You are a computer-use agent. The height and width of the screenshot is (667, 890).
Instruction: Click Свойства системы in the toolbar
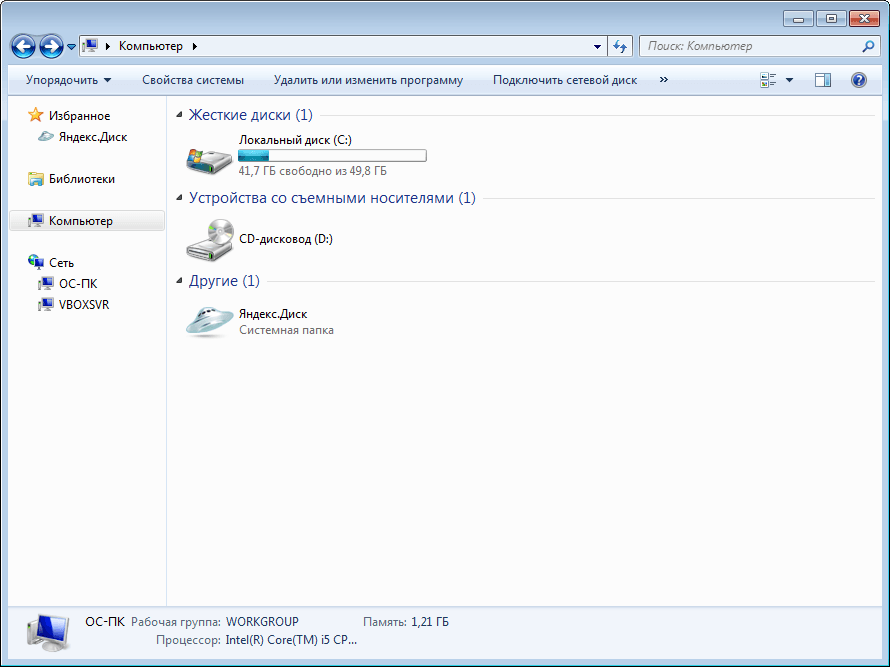(192, 80)
